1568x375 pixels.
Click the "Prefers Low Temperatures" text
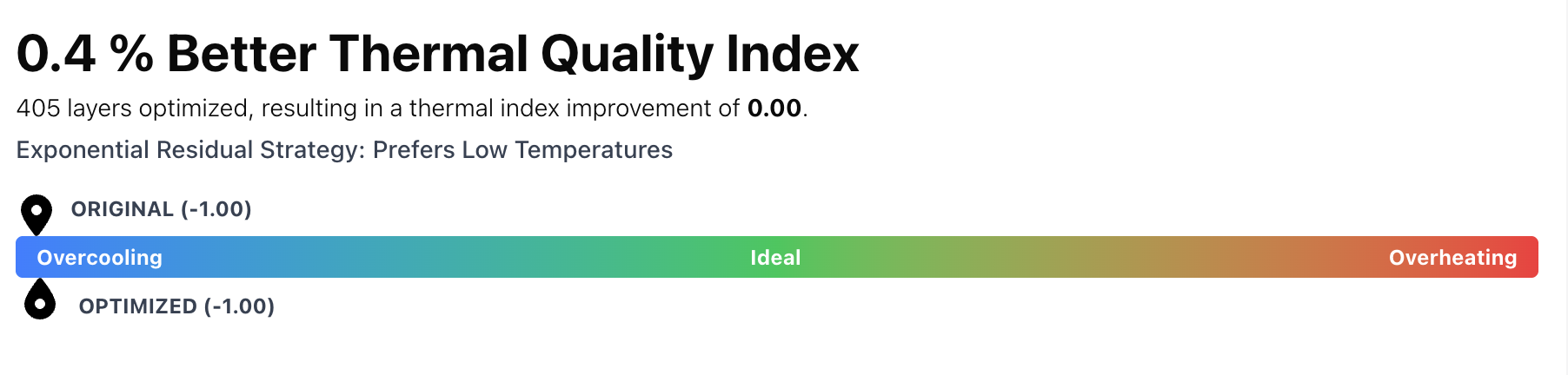coord(522,150)
